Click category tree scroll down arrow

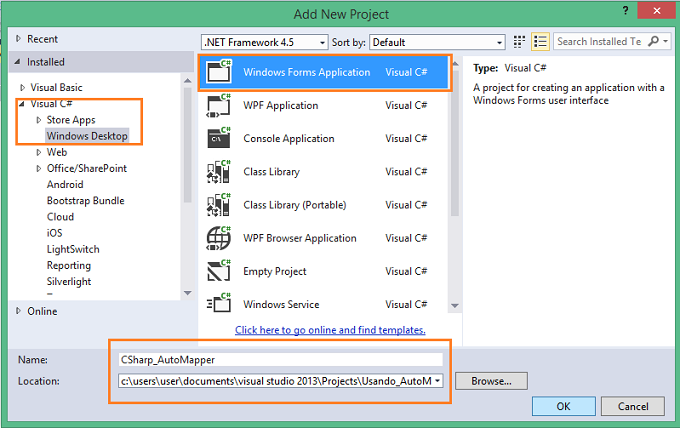187,293
